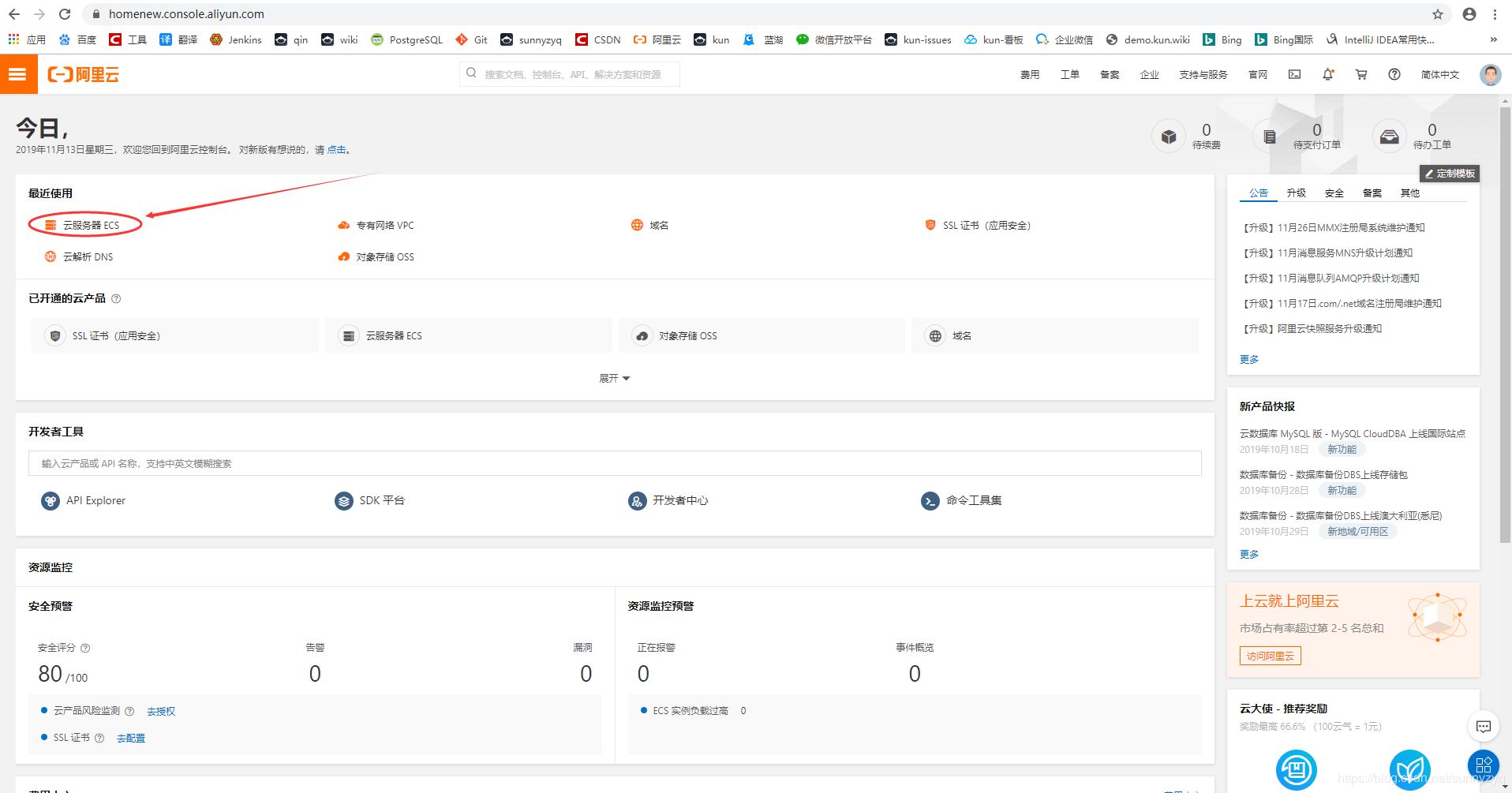Viewport: 1512px width, 793px height.
Task: Open the 简体中文 language selector
Action: 1439,75
